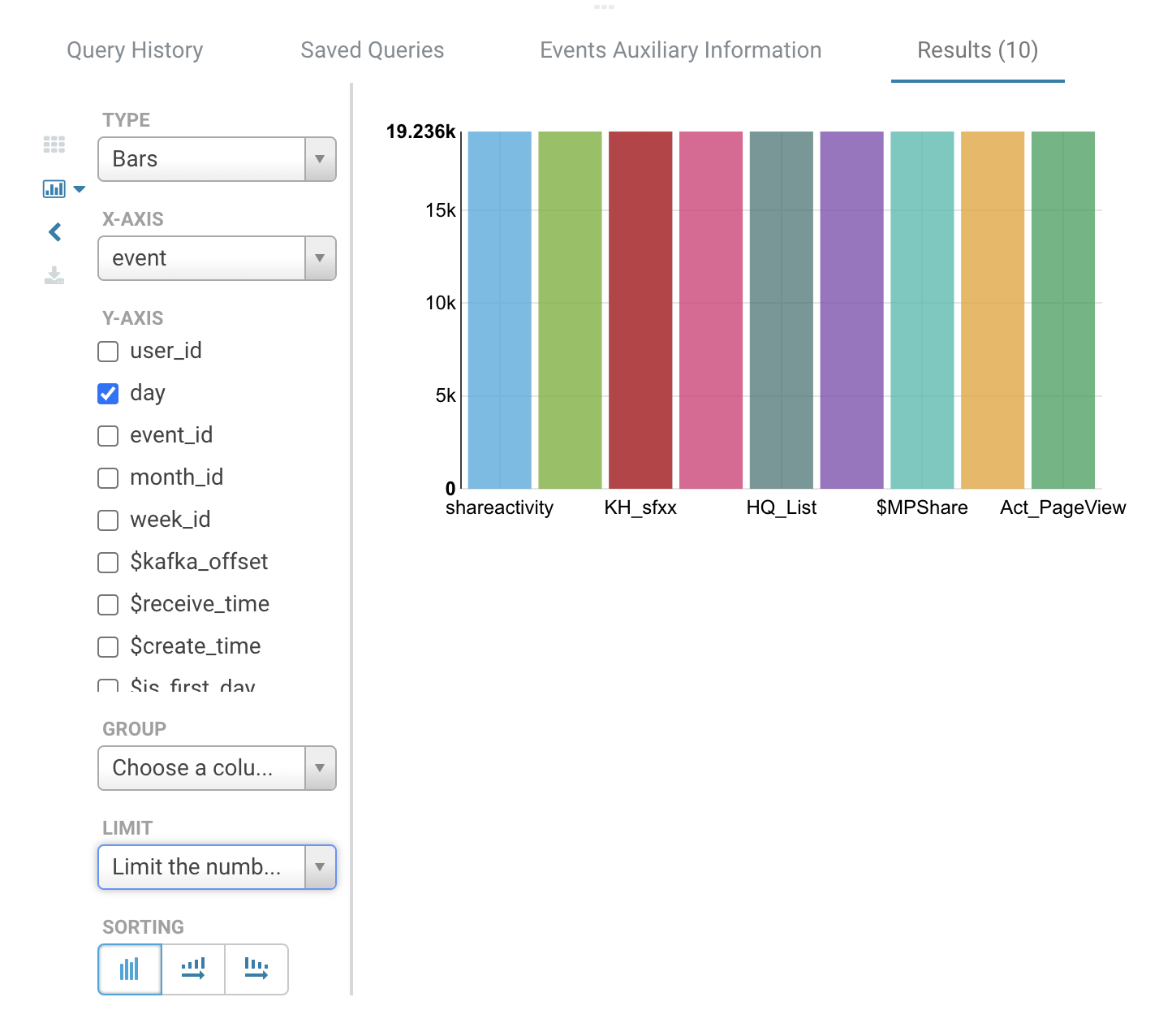This screenshot has height=1036, width=1172.
Task: Enable the user_id Y-axis checkbox
Action: click(x=108, y=352)
